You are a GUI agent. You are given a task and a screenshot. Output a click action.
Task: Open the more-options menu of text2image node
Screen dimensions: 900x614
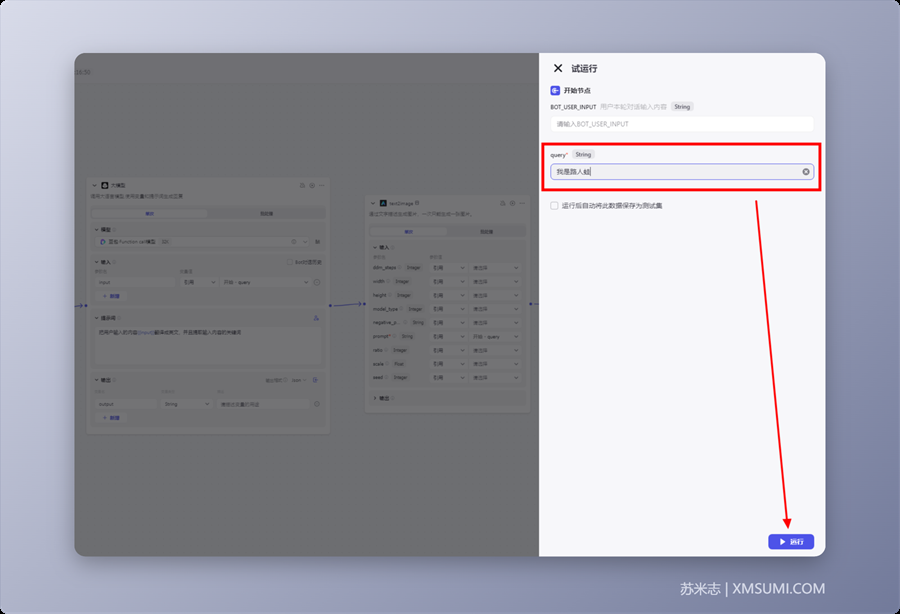[x=522, y=203]
